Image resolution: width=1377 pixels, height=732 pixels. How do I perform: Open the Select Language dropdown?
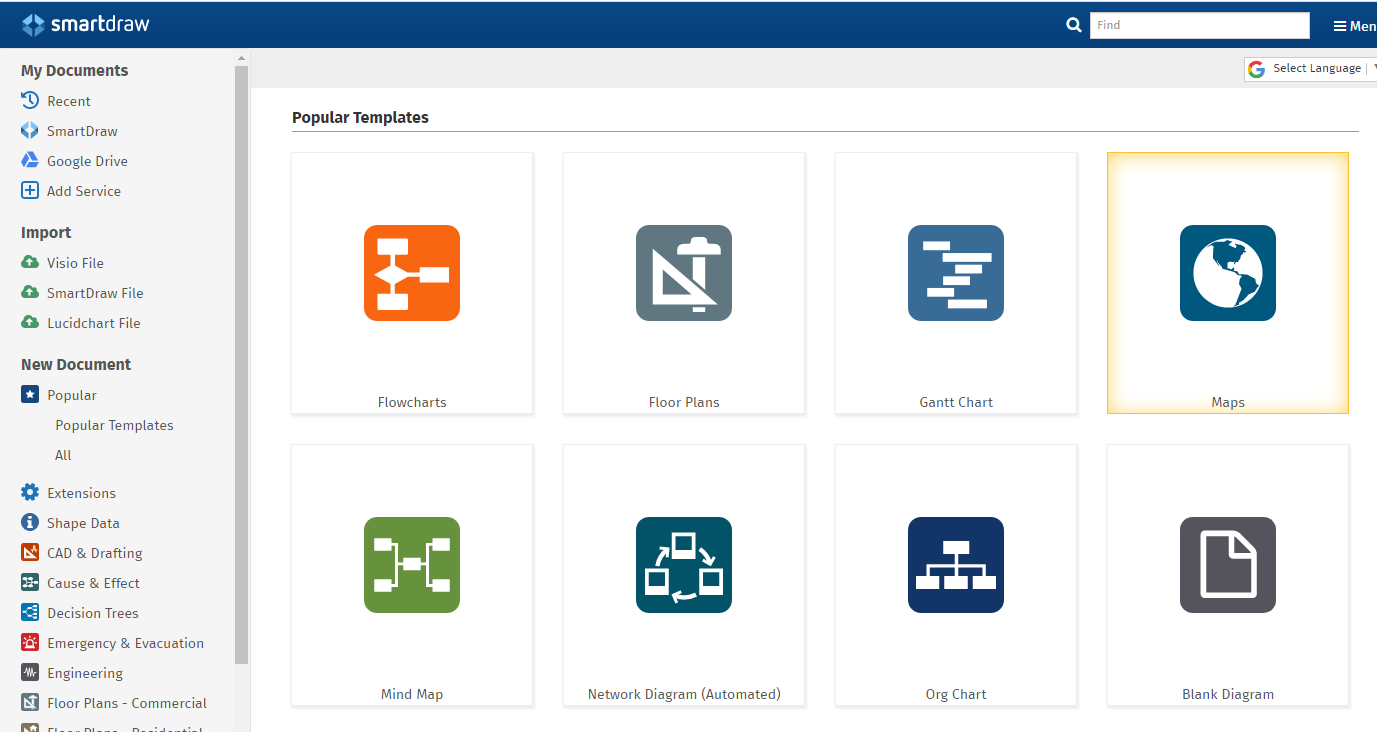(x=1316, y=68)
